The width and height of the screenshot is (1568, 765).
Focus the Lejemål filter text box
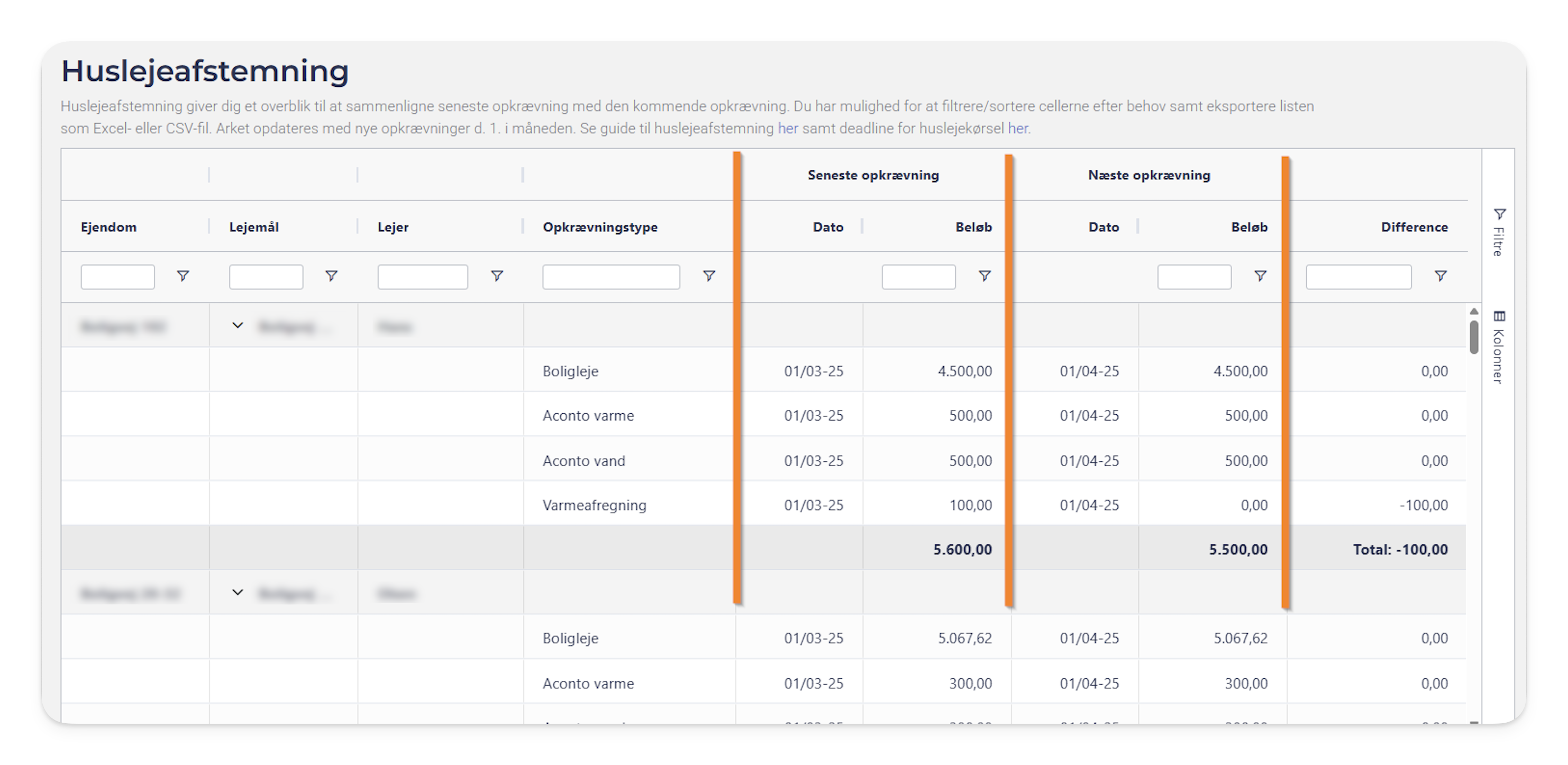tap(266, 277)
